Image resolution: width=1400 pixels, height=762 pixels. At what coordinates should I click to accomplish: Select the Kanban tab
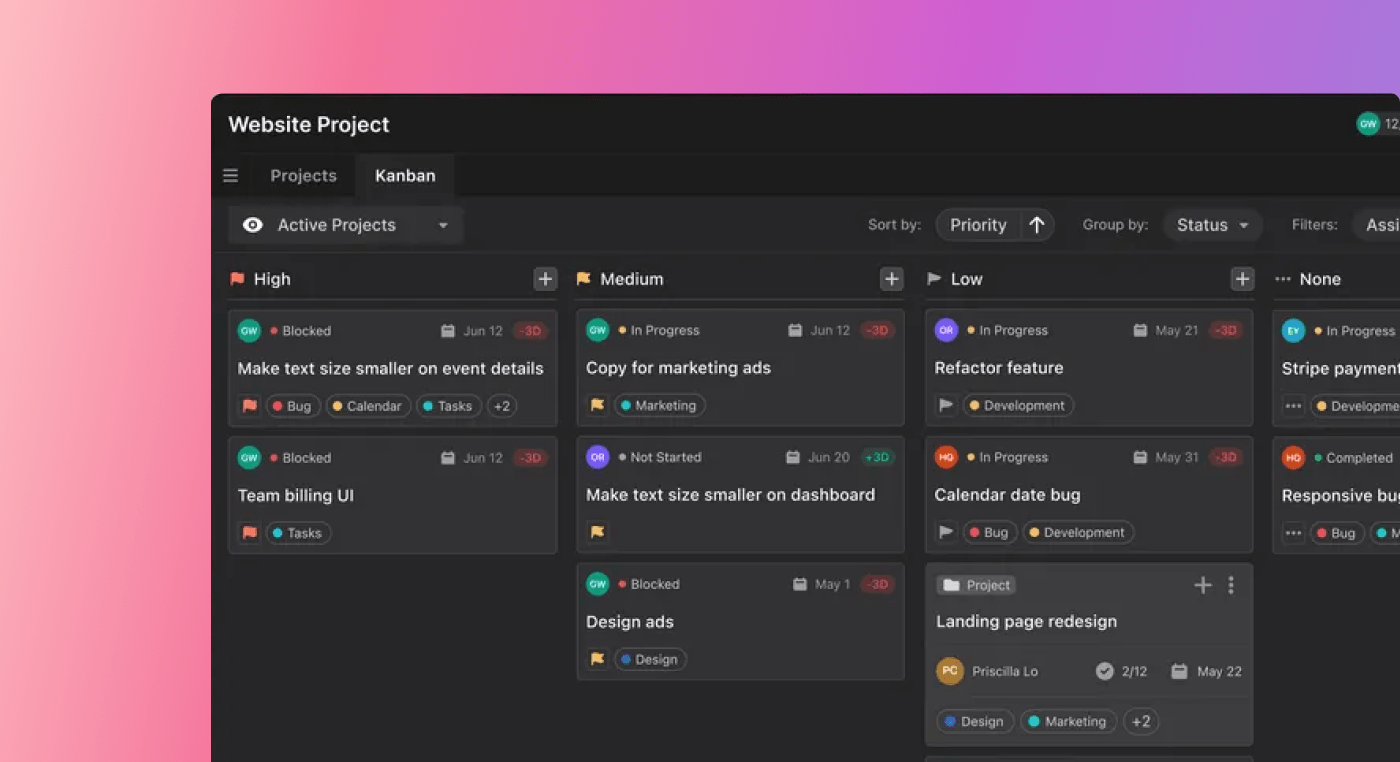[404, 175]
